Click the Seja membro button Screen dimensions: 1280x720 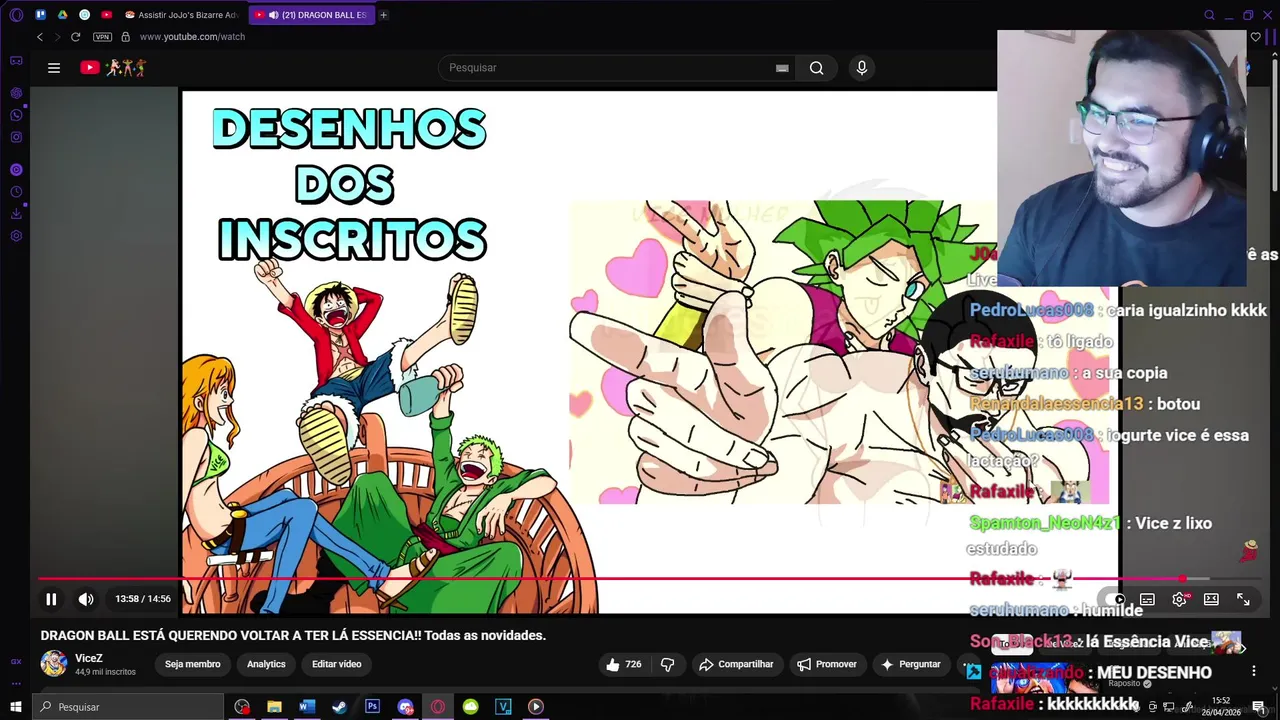tap(193, 664)
